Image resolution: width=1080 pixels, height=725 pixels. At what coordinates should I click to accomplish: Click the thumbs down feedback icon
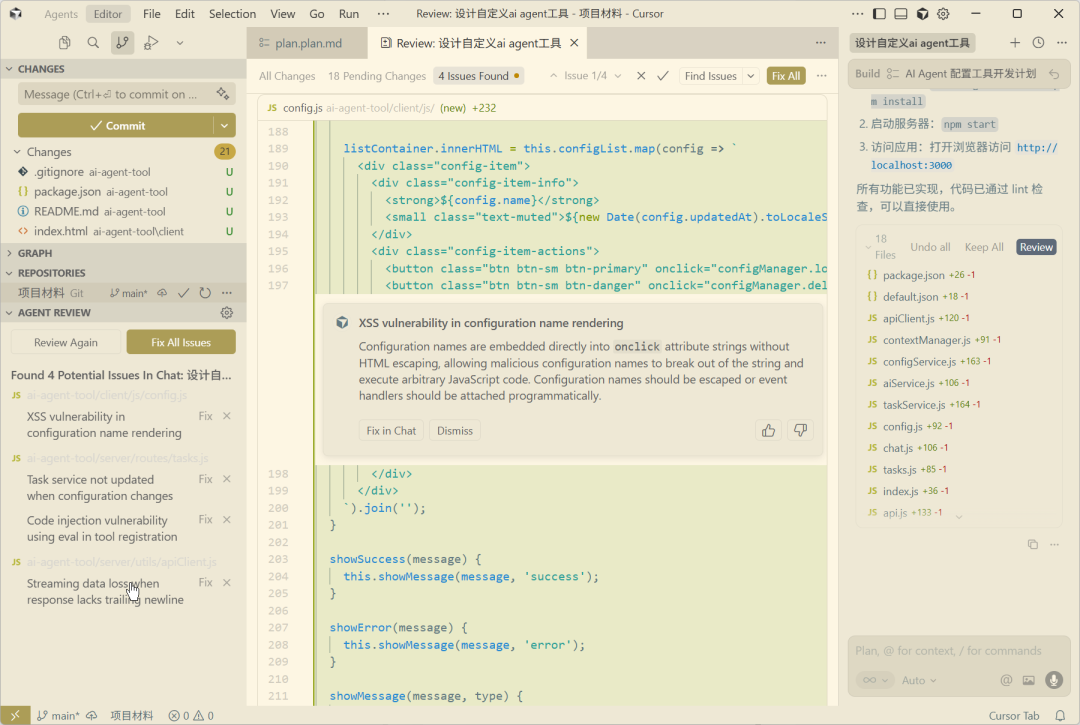(799, 430)
